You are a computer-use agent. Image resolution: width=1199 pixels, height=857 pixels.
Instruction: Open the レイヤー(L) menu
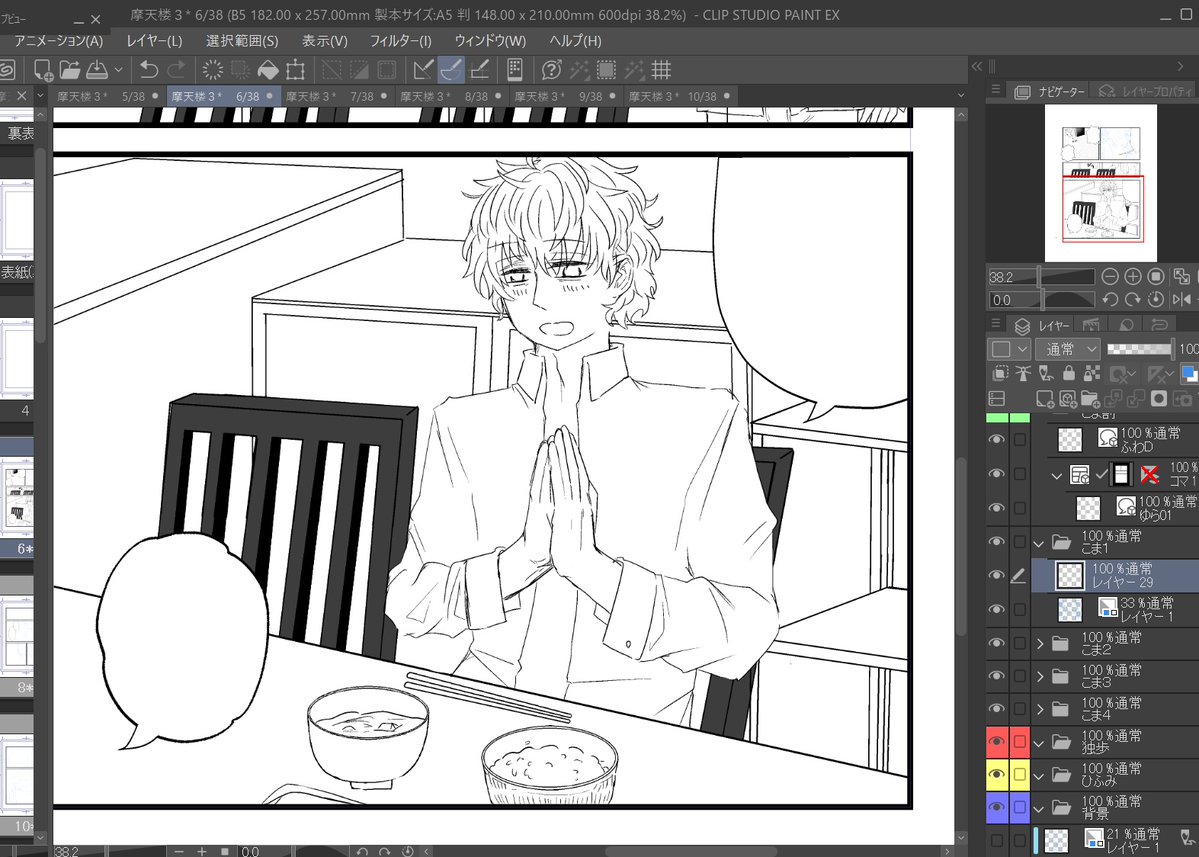point(154,41)
